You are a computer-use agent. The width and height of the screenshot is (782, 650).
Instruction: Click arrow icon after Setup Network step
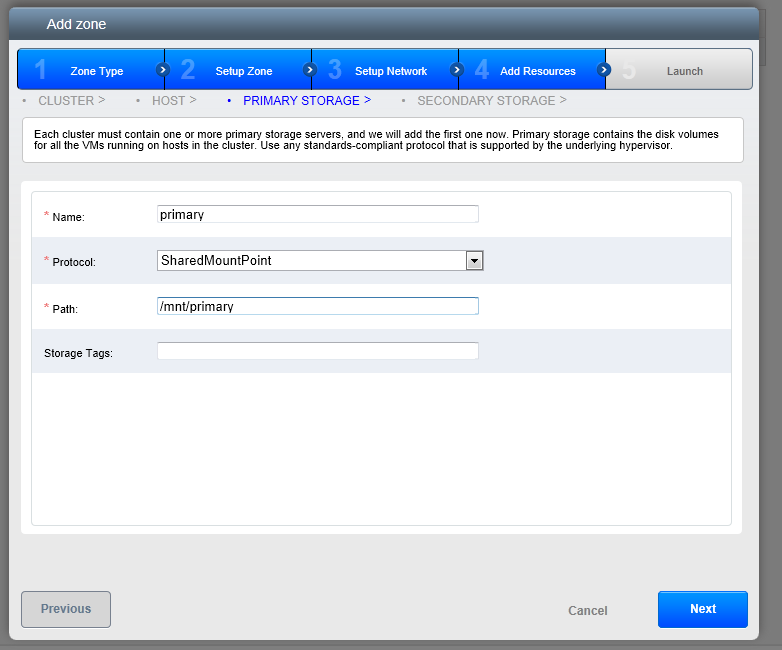click(x=457, y=69)
